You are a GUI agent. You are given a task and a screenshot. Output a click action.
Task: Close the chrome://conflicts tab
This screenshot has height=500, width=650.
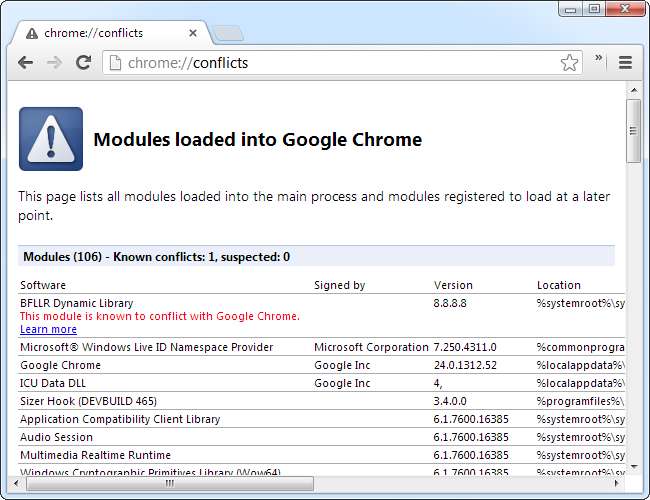(x=197, y=33)
